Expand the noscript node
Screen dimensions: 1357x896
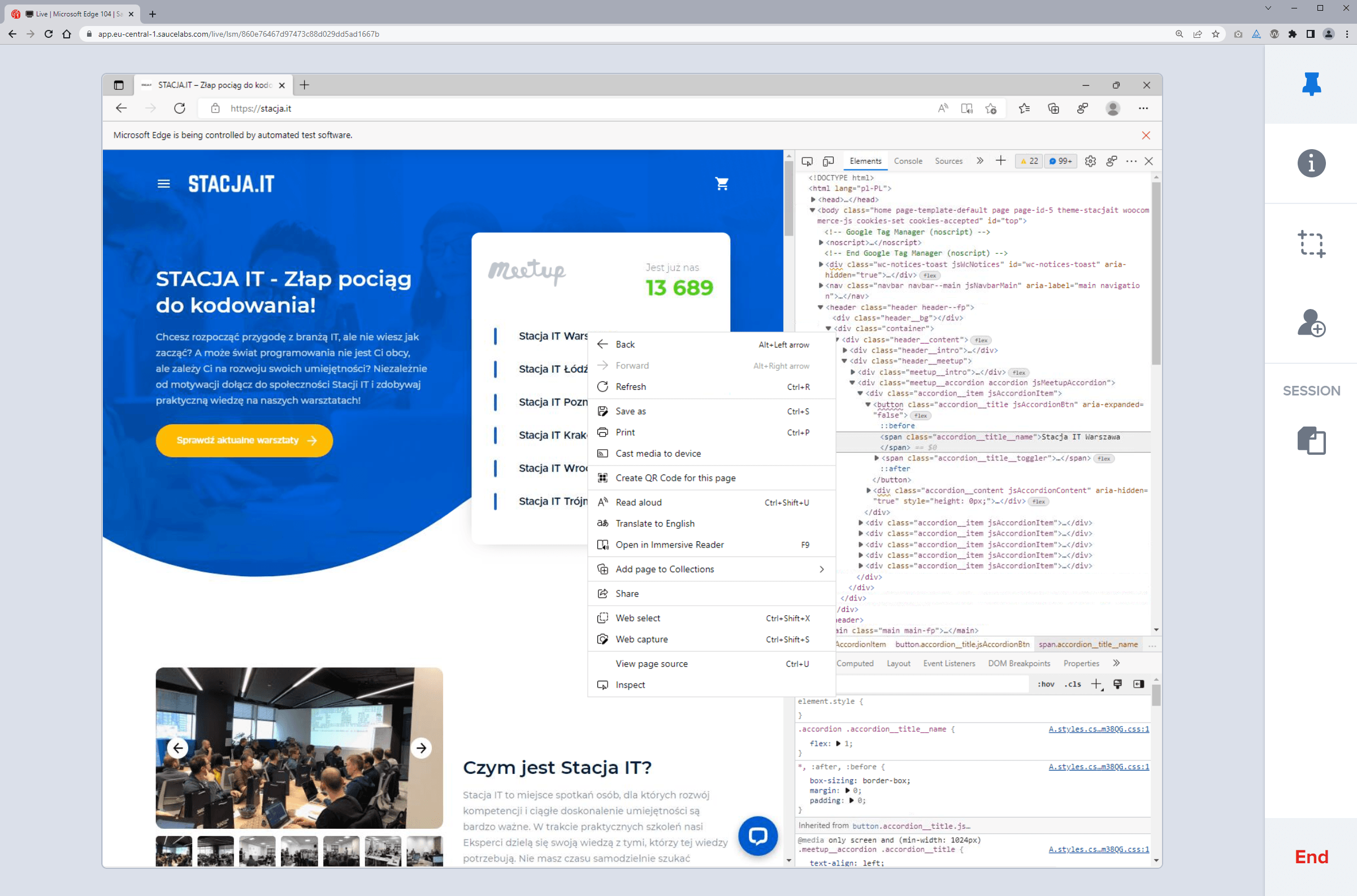pyautogui.click(x=821, y=242)
